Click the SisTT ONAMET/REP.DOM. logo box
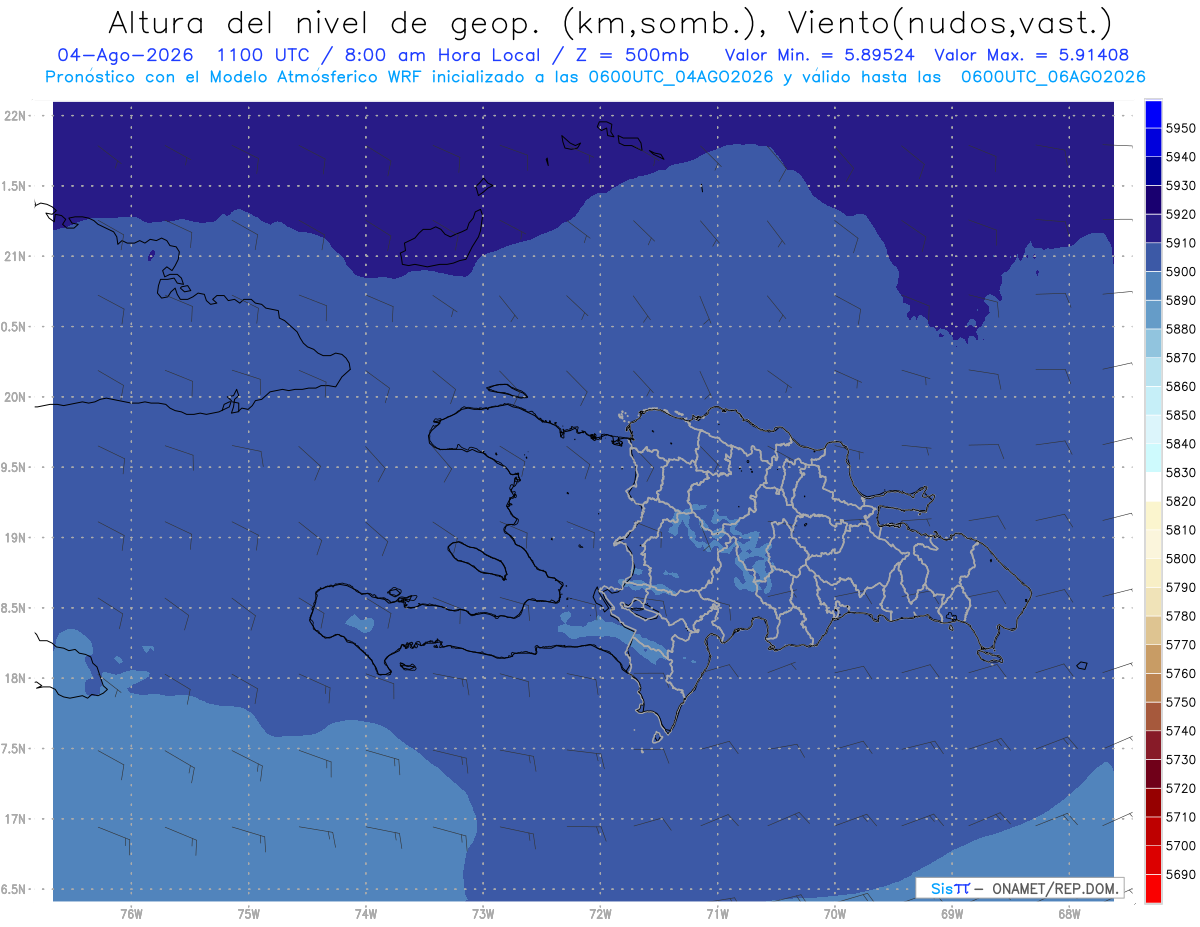1200x927 pixels. coord(1019,888)
